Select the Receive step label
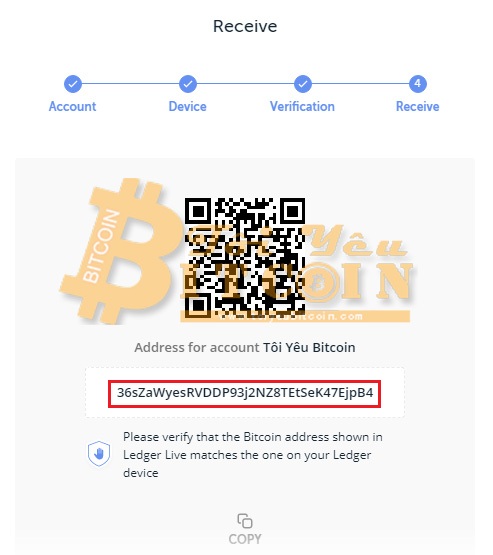493x555 pixels. coord(418,107)
